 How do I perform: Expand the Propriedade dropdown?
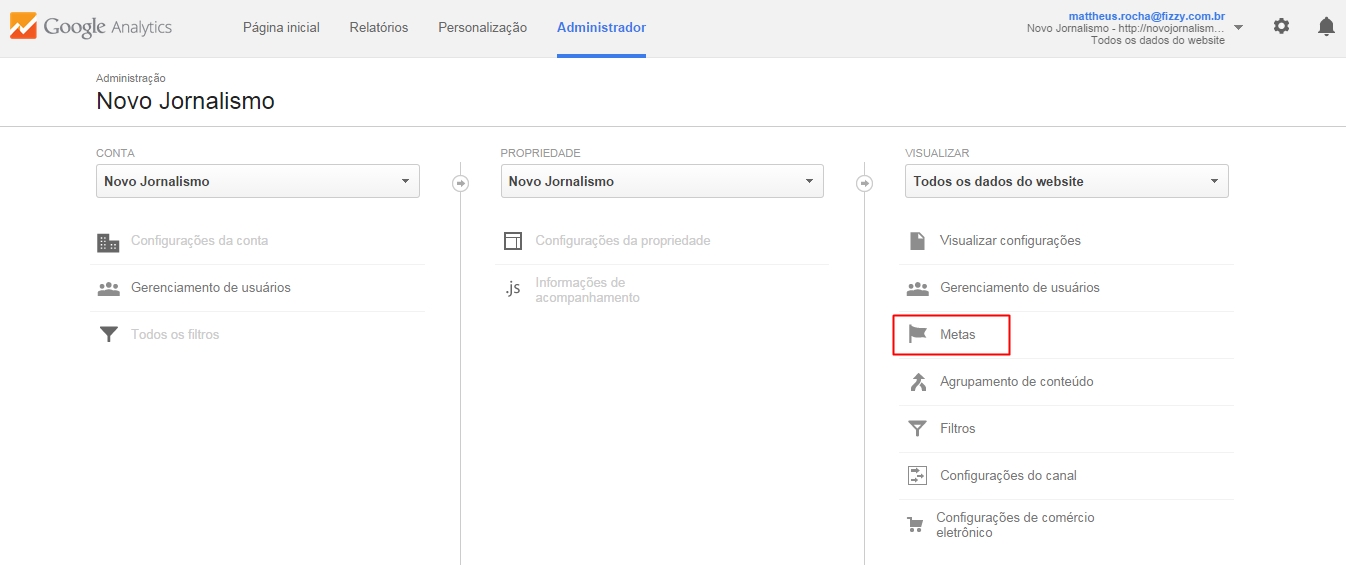[662, 181]
